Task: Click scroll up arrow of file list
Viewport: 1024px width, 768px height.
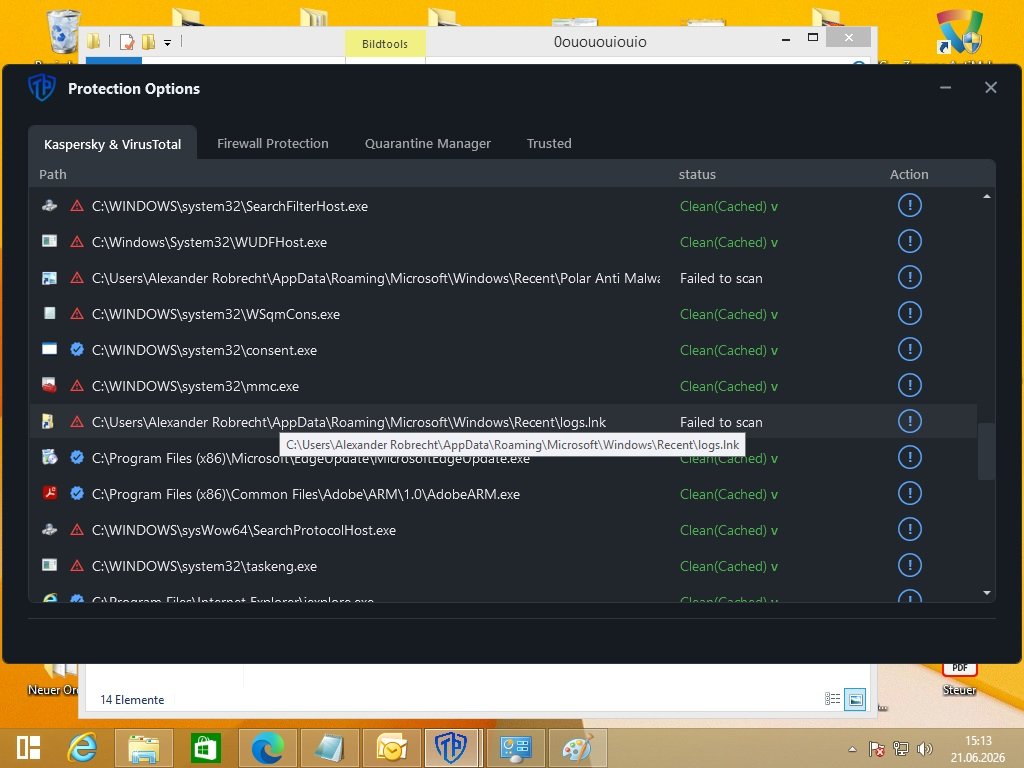Action: (x=986, y=196)
